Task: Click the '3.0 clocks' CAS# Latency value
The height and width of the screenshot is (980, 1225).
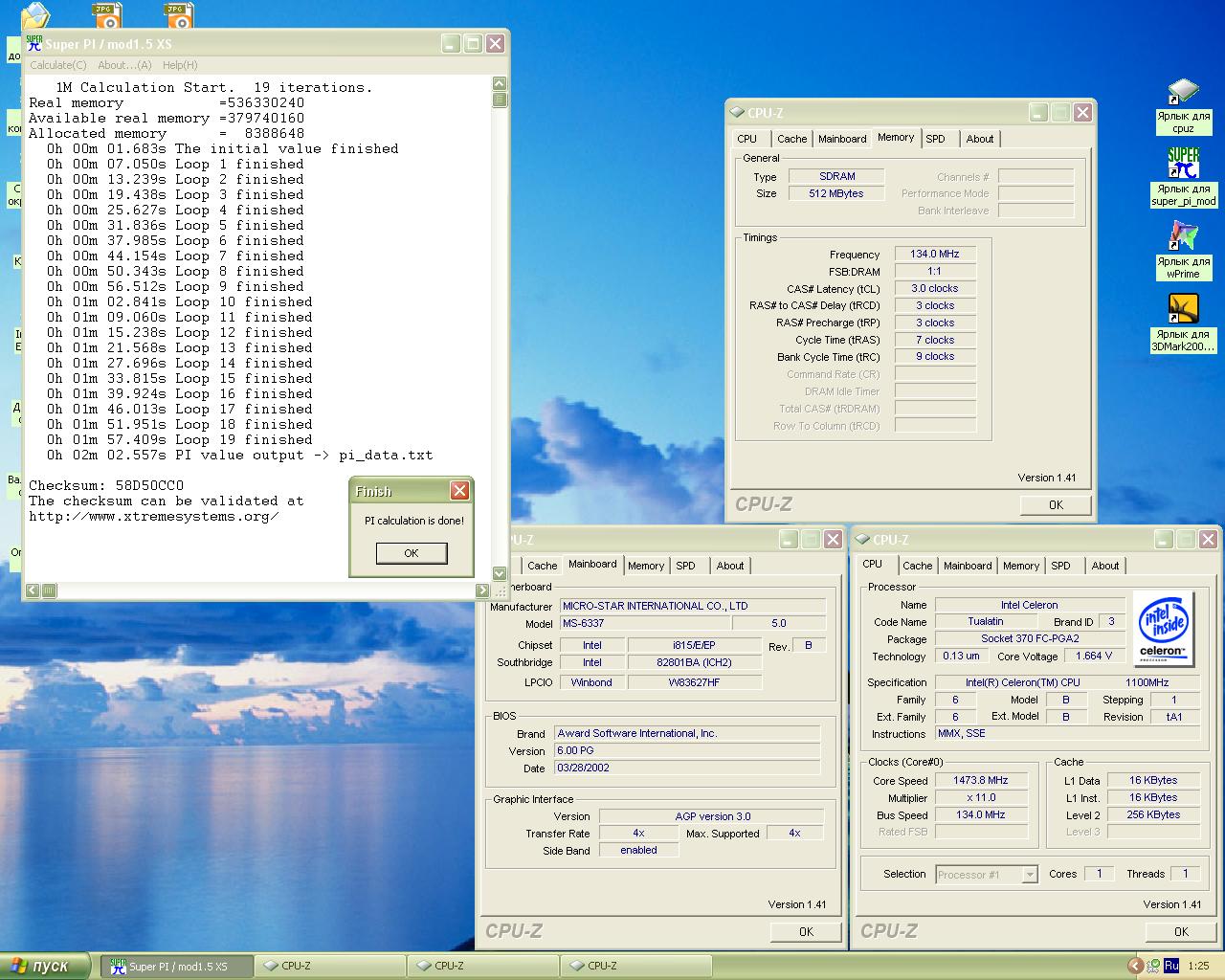Action: 935,288
